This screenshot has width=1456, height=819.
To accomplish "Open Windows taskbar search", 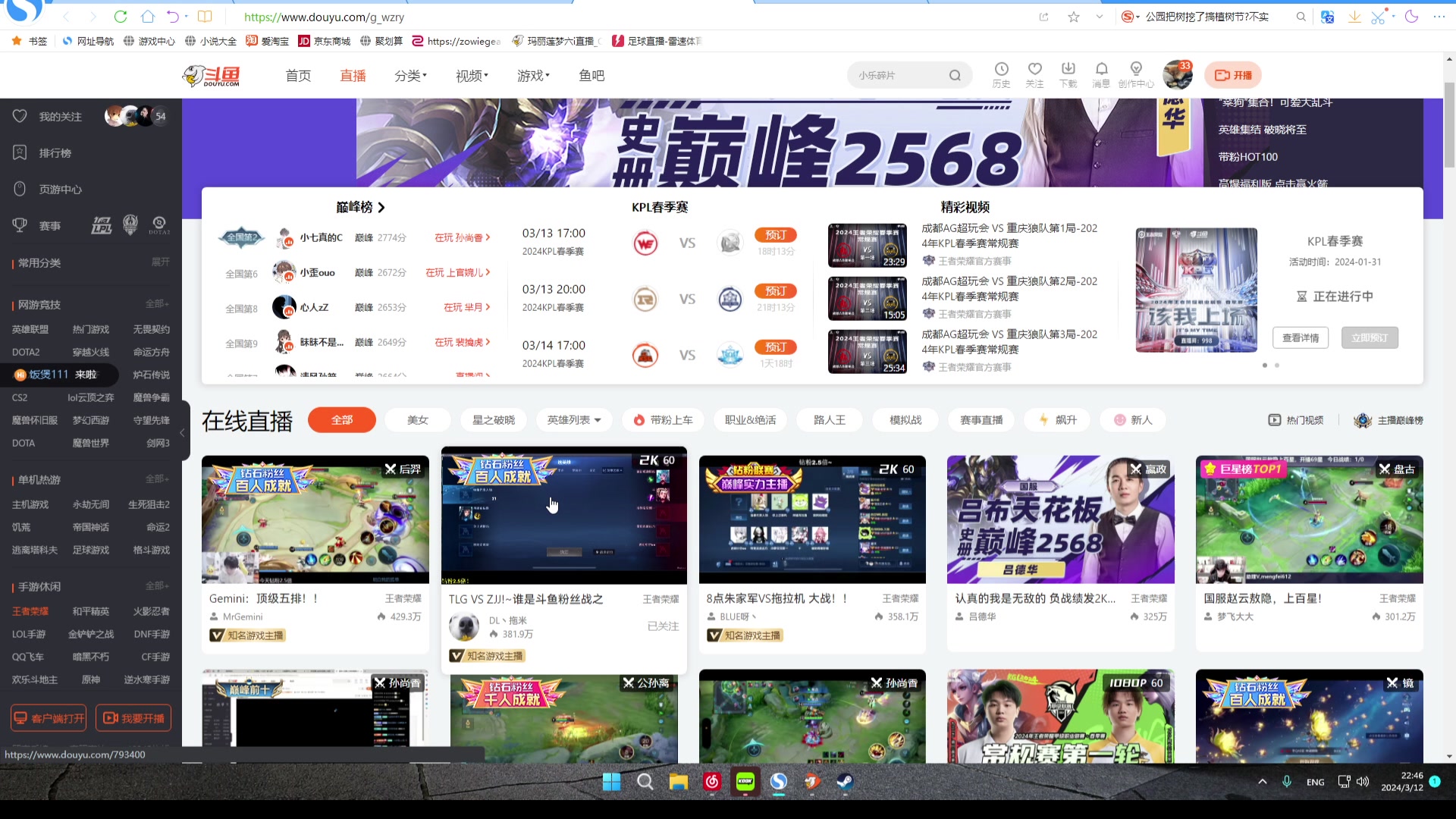I will [645, 782].
